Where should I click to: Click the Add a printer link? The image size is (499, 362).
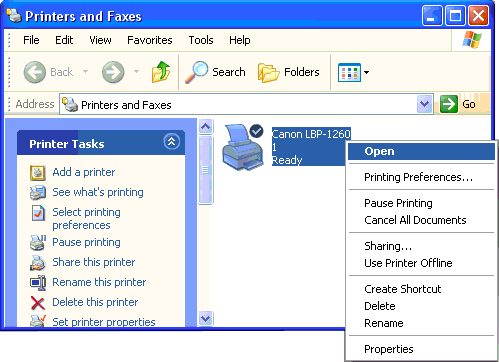tap(84, 172)
